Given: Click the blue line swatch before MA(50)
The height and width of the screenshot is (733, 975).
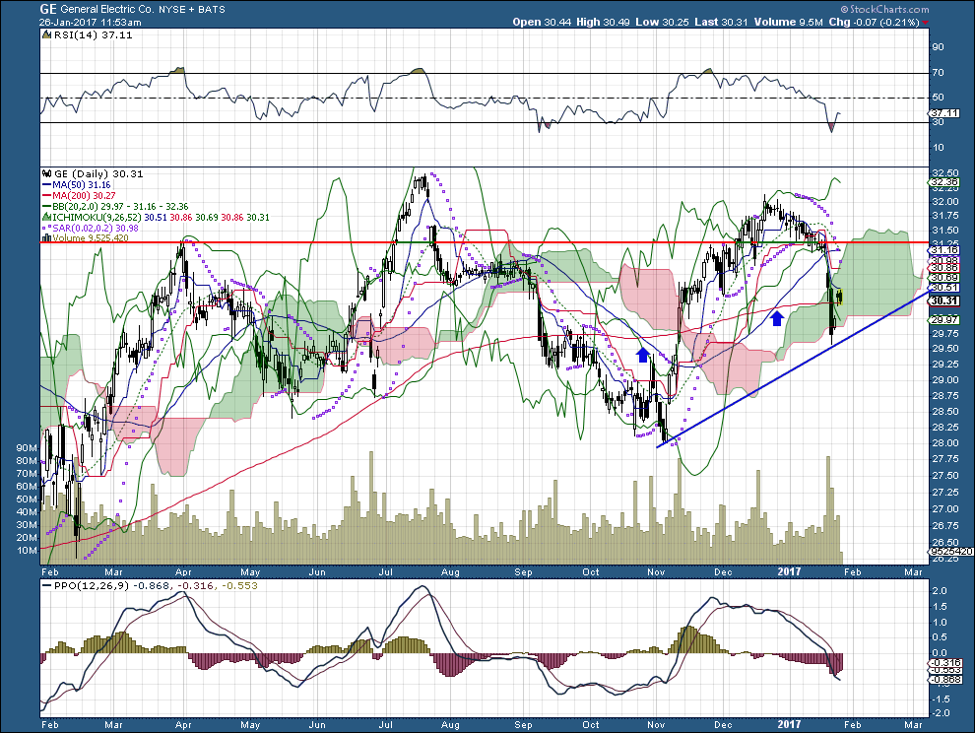Looking at the screenshot, I should point(46,185).
